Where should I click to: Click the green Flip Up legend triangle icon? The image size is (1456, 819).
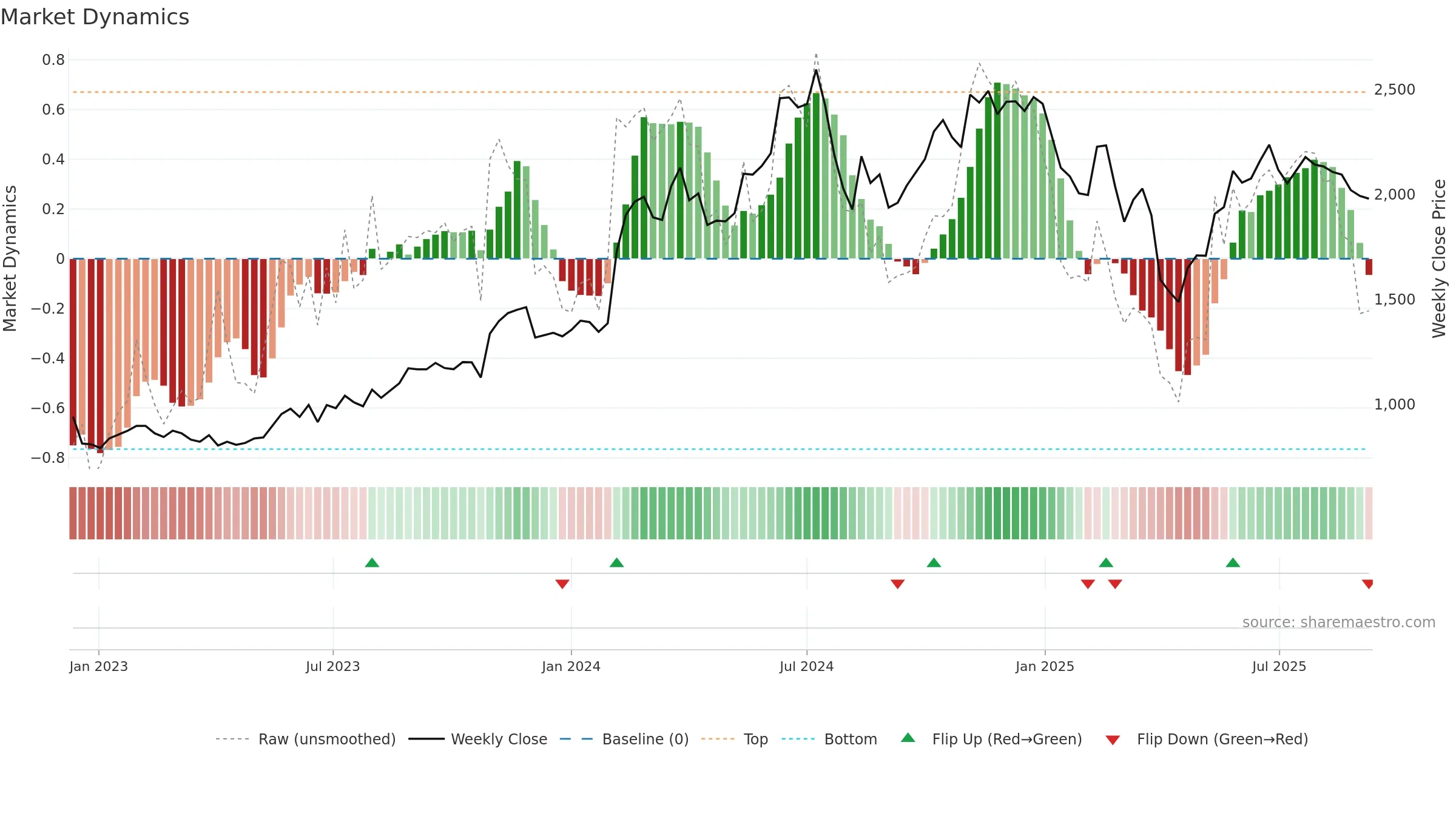(908, 738)
